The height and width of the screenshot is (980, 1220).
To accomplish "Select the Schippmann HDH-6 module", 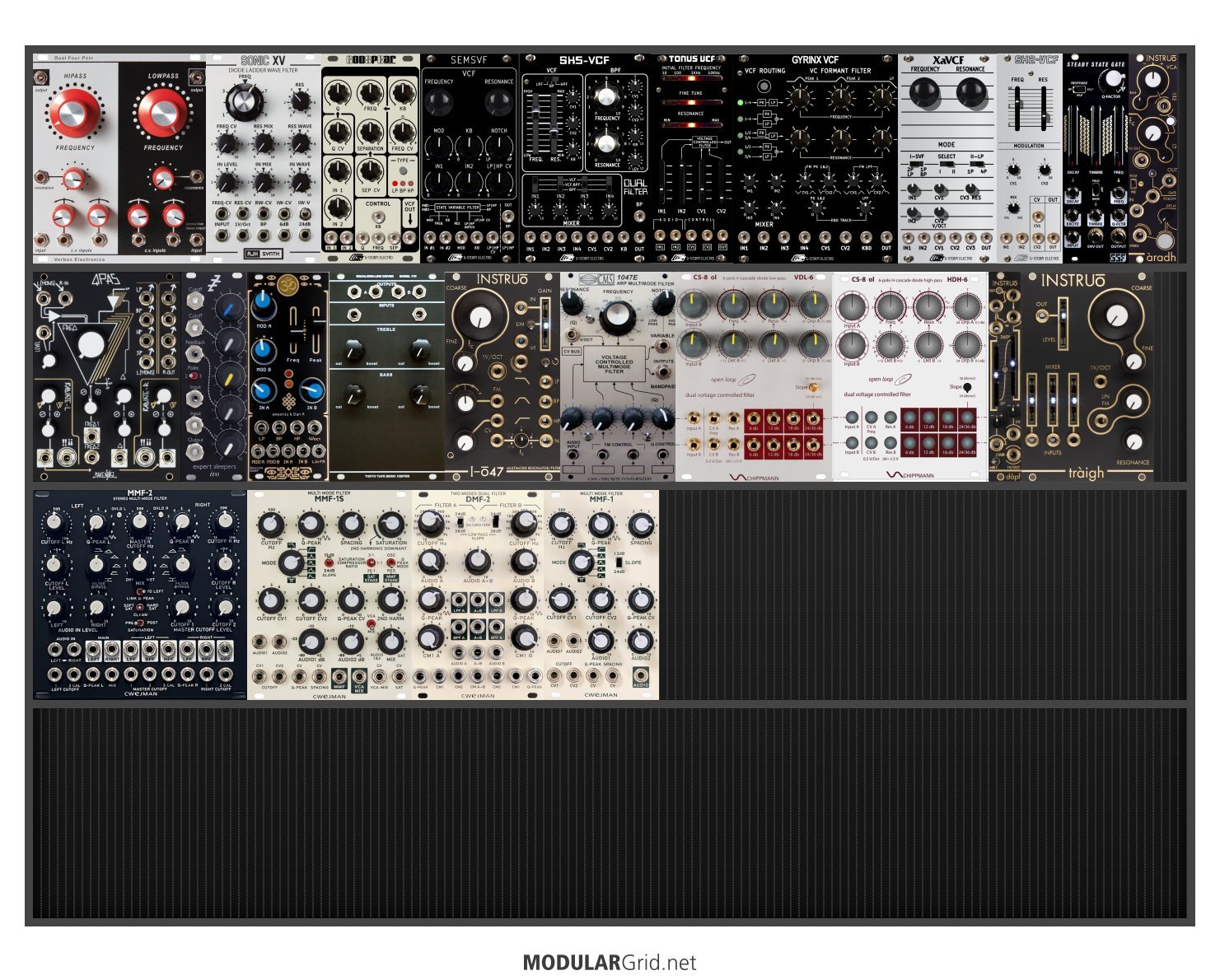I will click(910, 377).
